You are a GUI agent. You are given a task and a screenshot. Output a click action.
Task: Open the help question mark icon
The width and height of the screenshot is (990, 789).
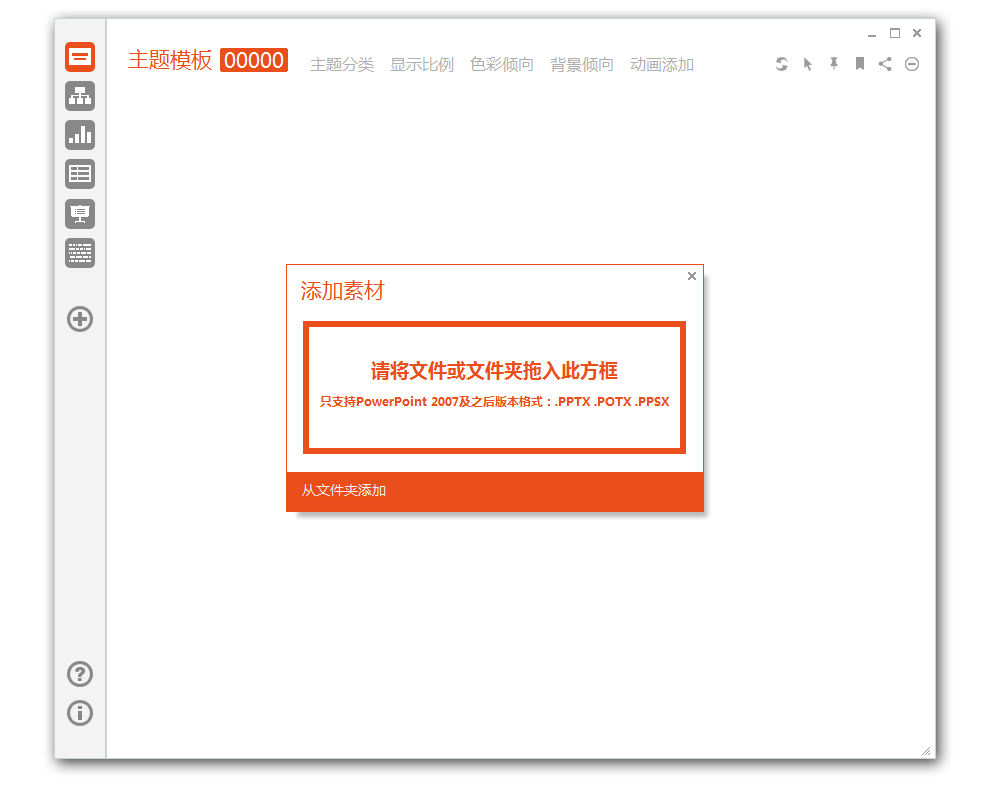tap(80, 674)
